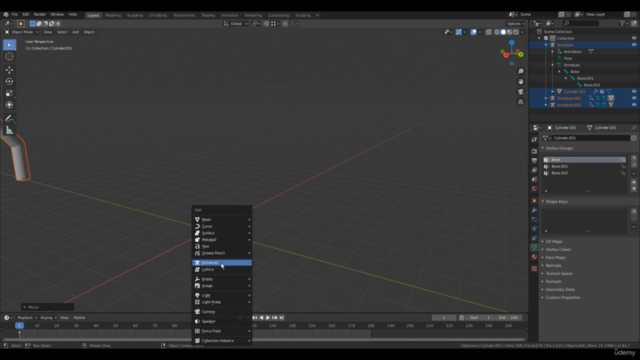Choose Armature in the Add menu
Screen dimensions: 640x360
(222, 263)
